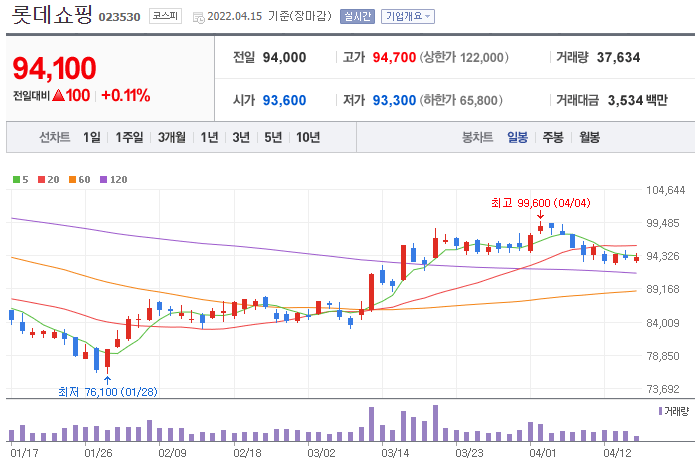The width and height of the screenshot is (695, 466).
Task: Click the 84,009 price axis label
Action: click(x=663, y=323)
